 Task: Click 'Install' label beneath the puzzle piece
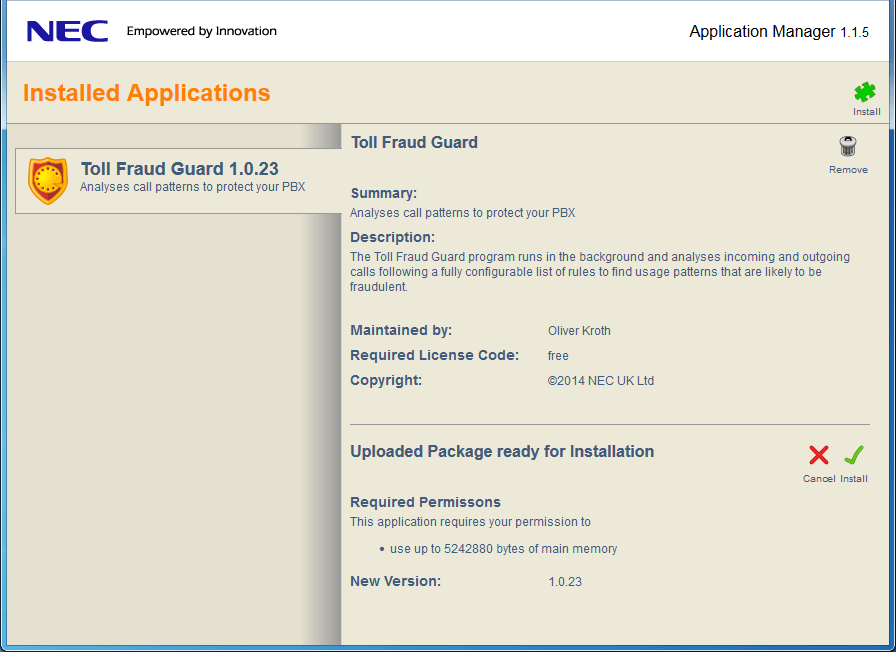pyautogui.click(x=866, y=112)
